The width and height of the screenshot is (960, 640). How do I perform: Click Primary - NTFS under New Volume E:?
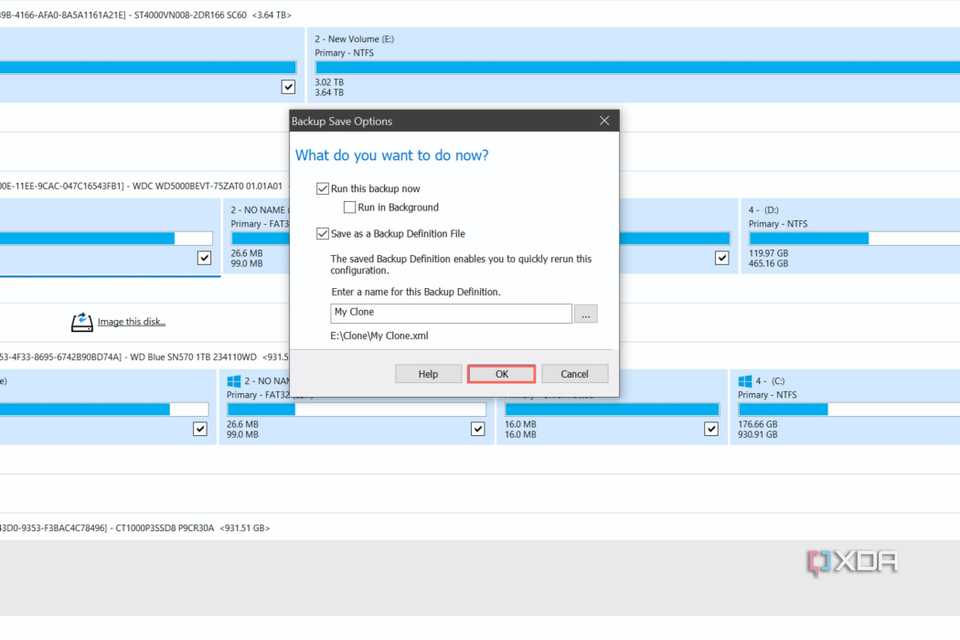click(x=344, y=53)
